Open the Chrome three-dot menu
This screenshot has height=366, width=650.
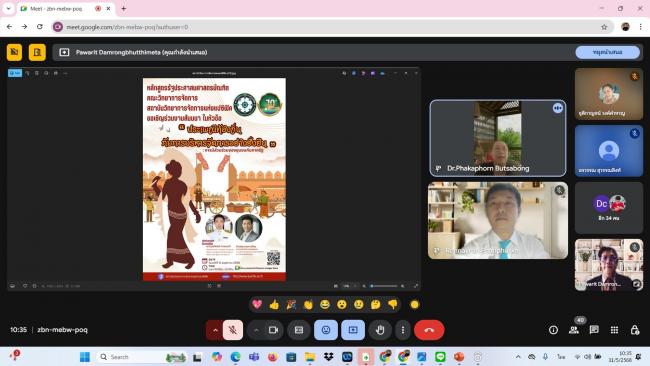pyautogui.click(x=640, y=27)
